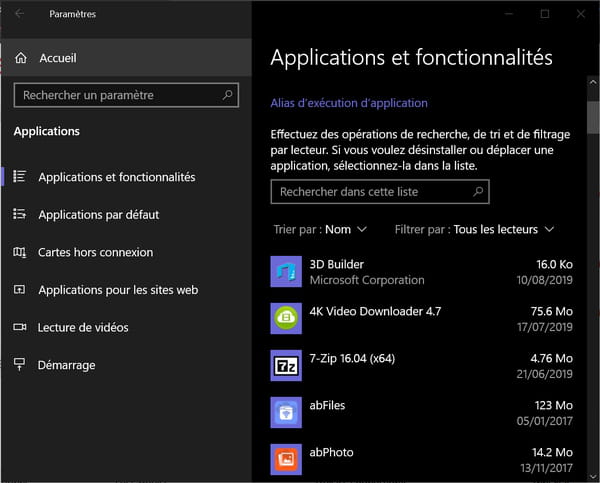Focus the Rechercher dans cette liste field
This screenshot has width=600, height=483.
[x=380, y=191]
